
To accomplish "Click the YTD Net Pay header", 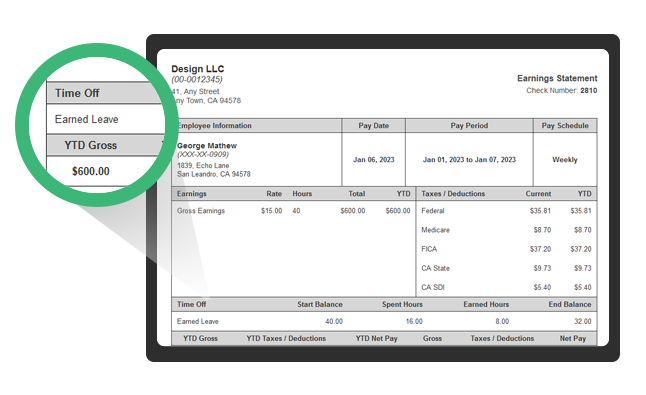I will [x=376, y=339].
